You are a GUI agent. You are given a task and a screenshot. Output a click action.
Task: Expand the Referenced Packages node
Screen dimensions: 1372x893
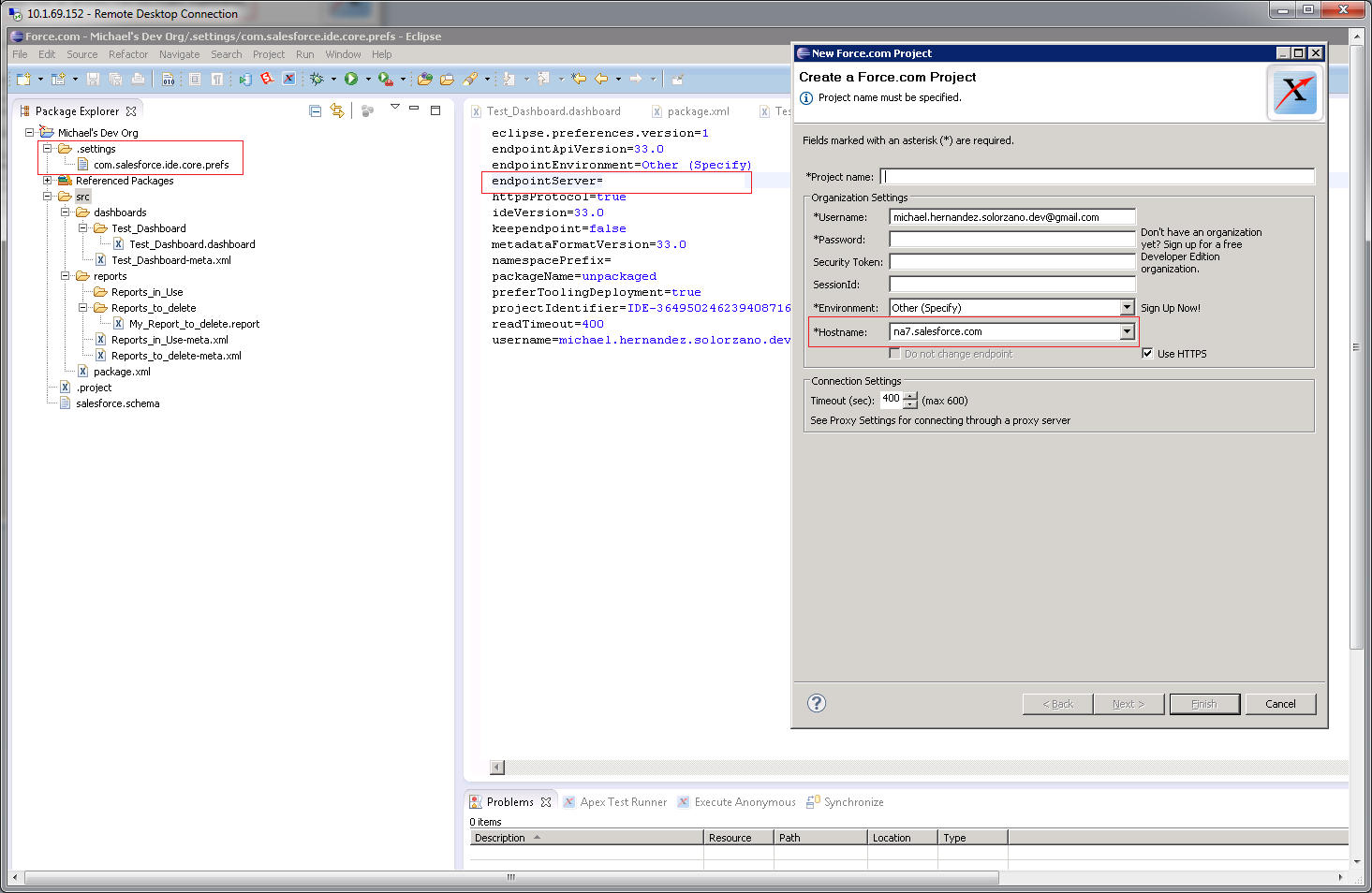point(47,180)
